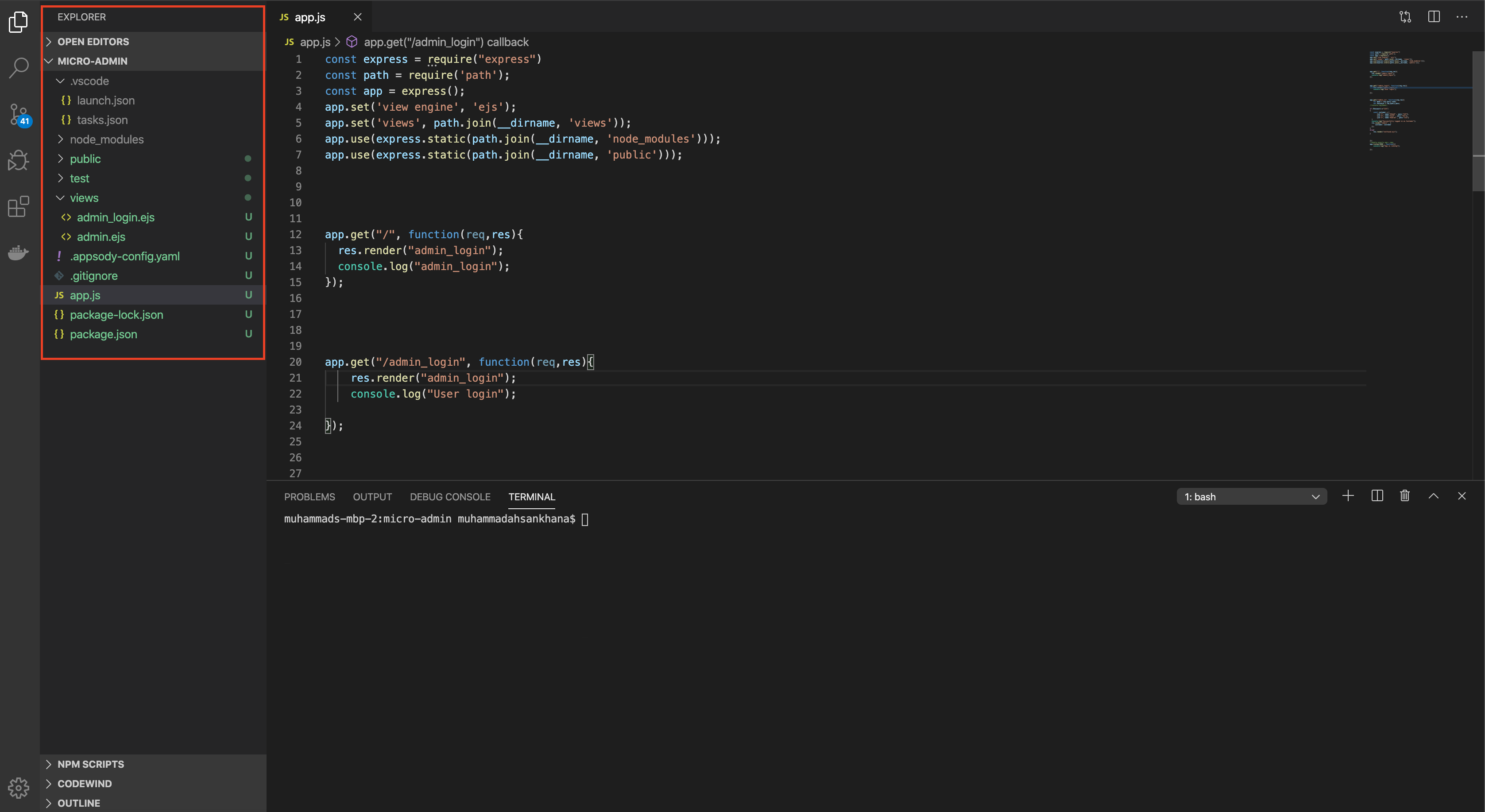Toggle the split terminal button
The height and width of the screenshot is (812, 1485).
[1377, 495]
